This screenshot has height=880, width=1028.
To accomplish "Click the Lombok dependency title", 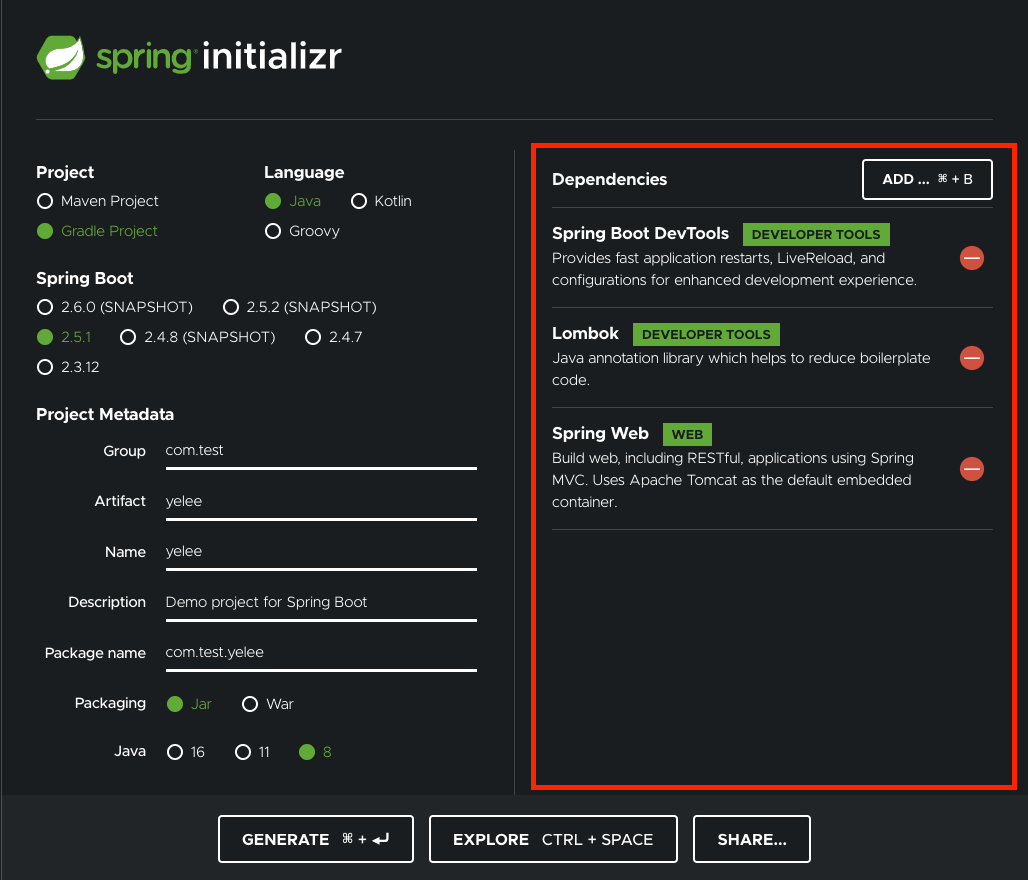I will coord(585,333).
